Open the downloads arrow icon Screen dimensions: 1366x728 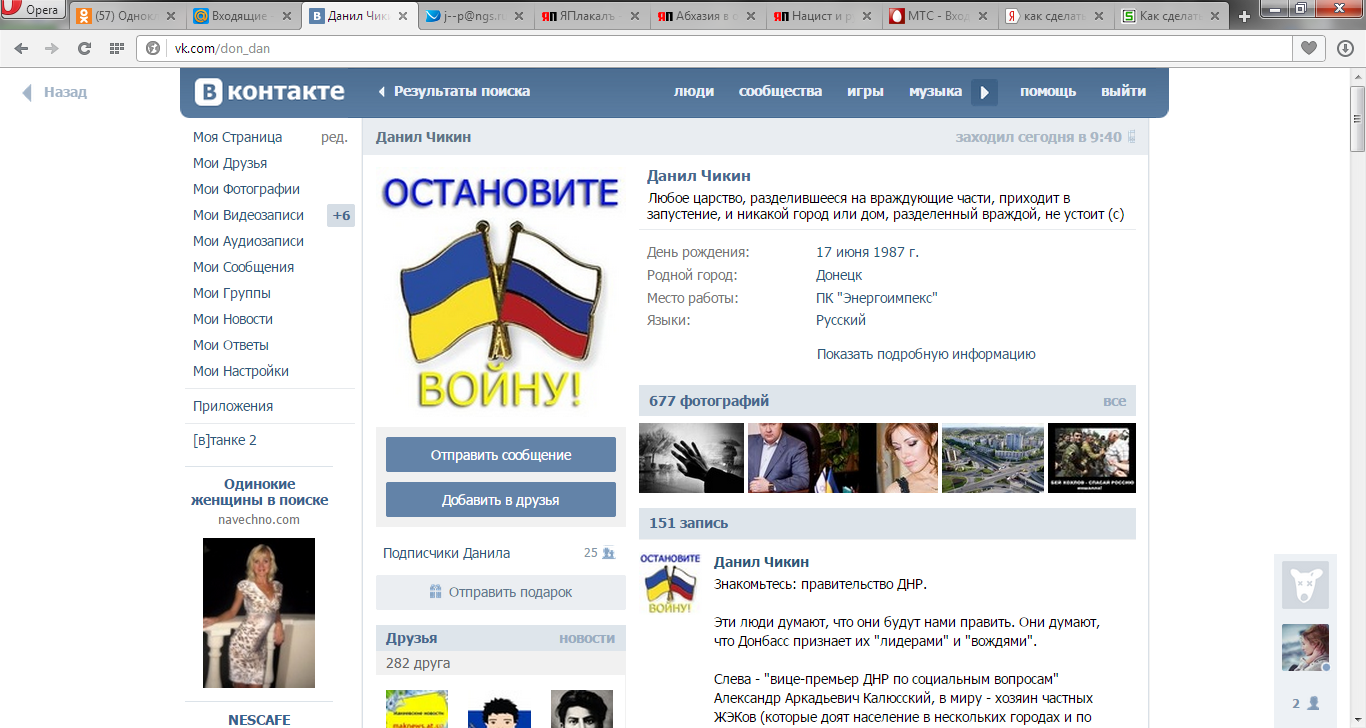[1345, 48]
